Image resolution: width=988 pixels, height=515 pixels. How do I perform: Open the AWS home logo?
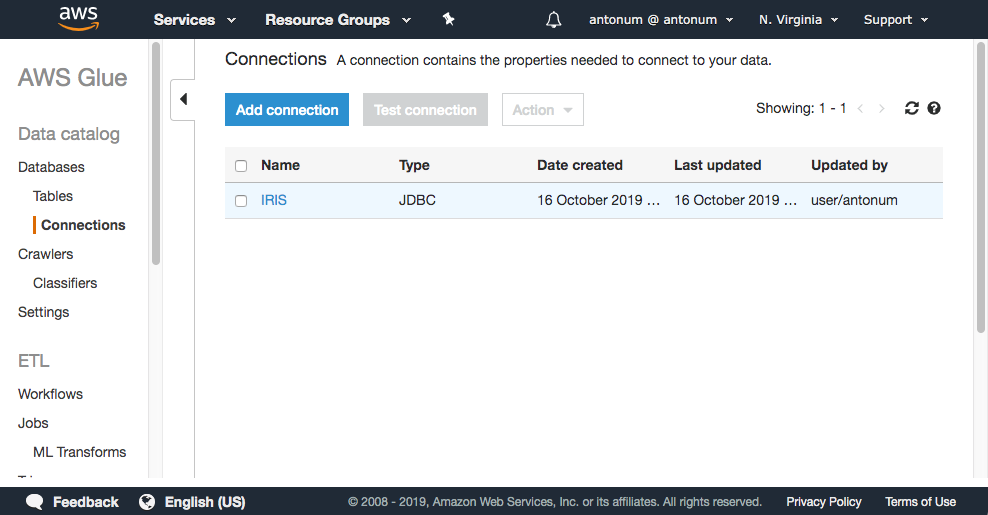click(x=79, y=18)
